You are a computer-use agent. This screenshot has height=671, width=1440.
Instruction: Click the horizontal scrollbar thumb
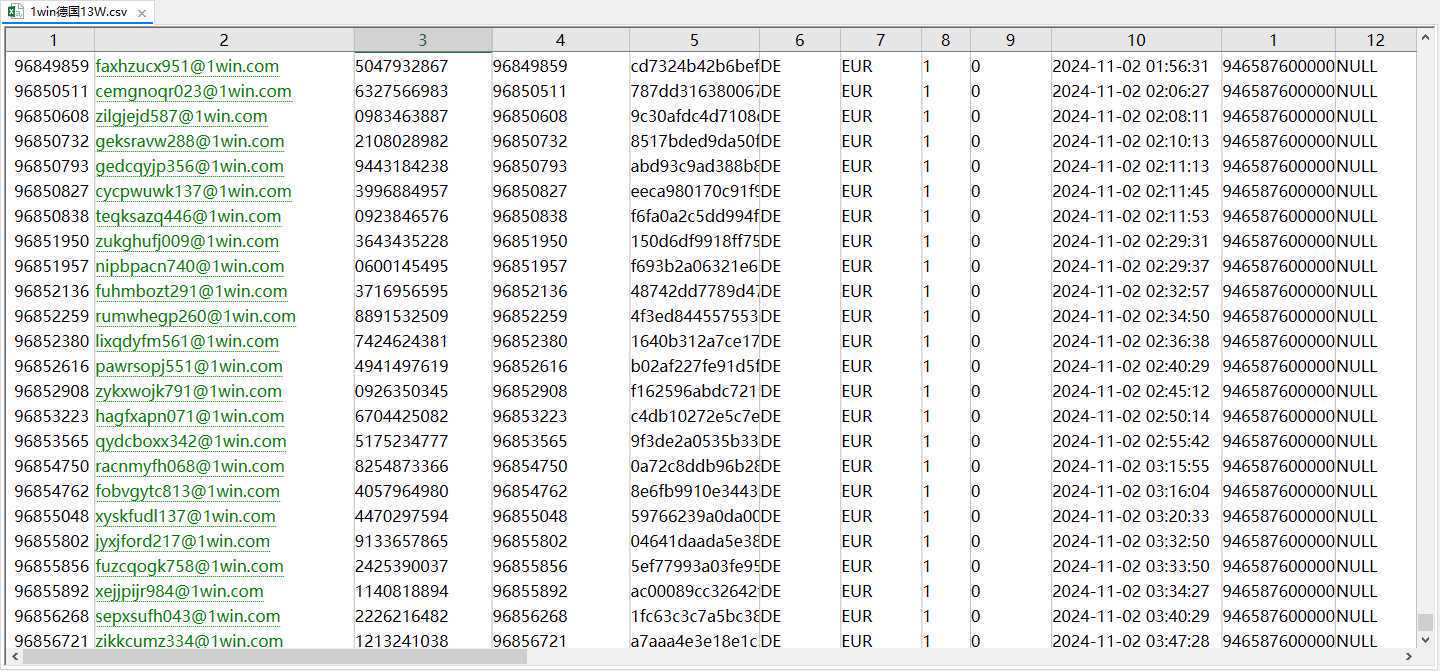(x=275, y=657)
